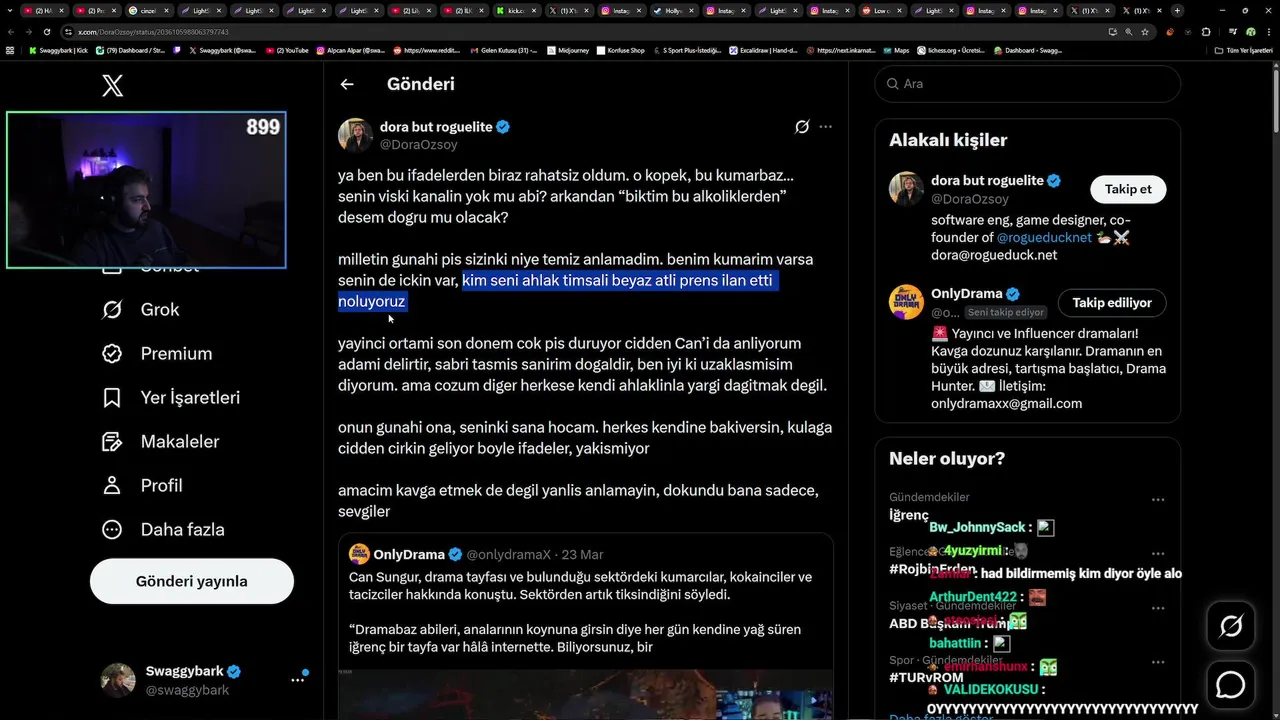The height and width of the screenshot is (720, 1280).
Task: Open the @rogueducknet link in the bio
Action: 1044,238
